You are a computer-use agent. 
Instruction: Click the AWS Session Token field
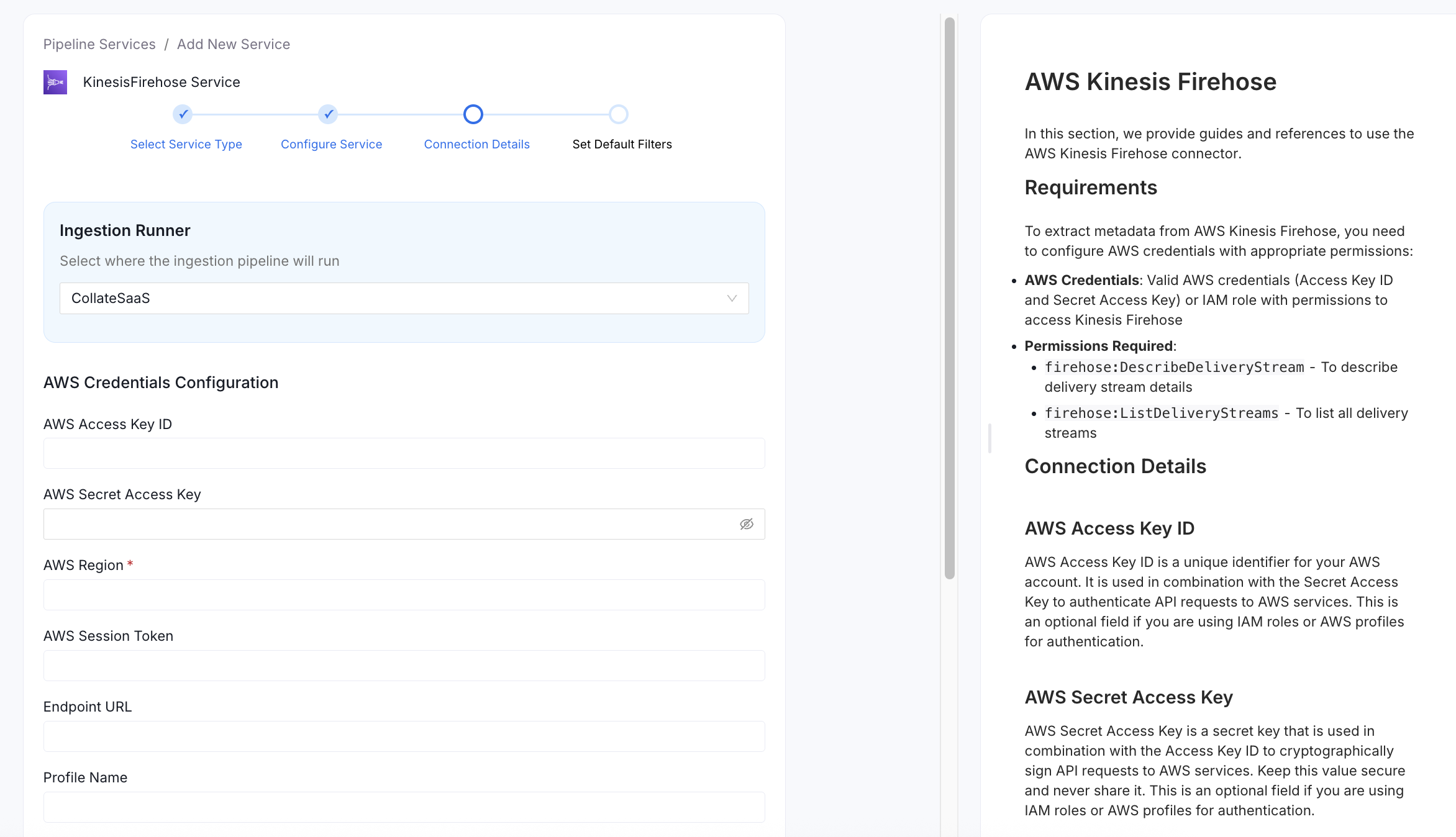point(404,665)
